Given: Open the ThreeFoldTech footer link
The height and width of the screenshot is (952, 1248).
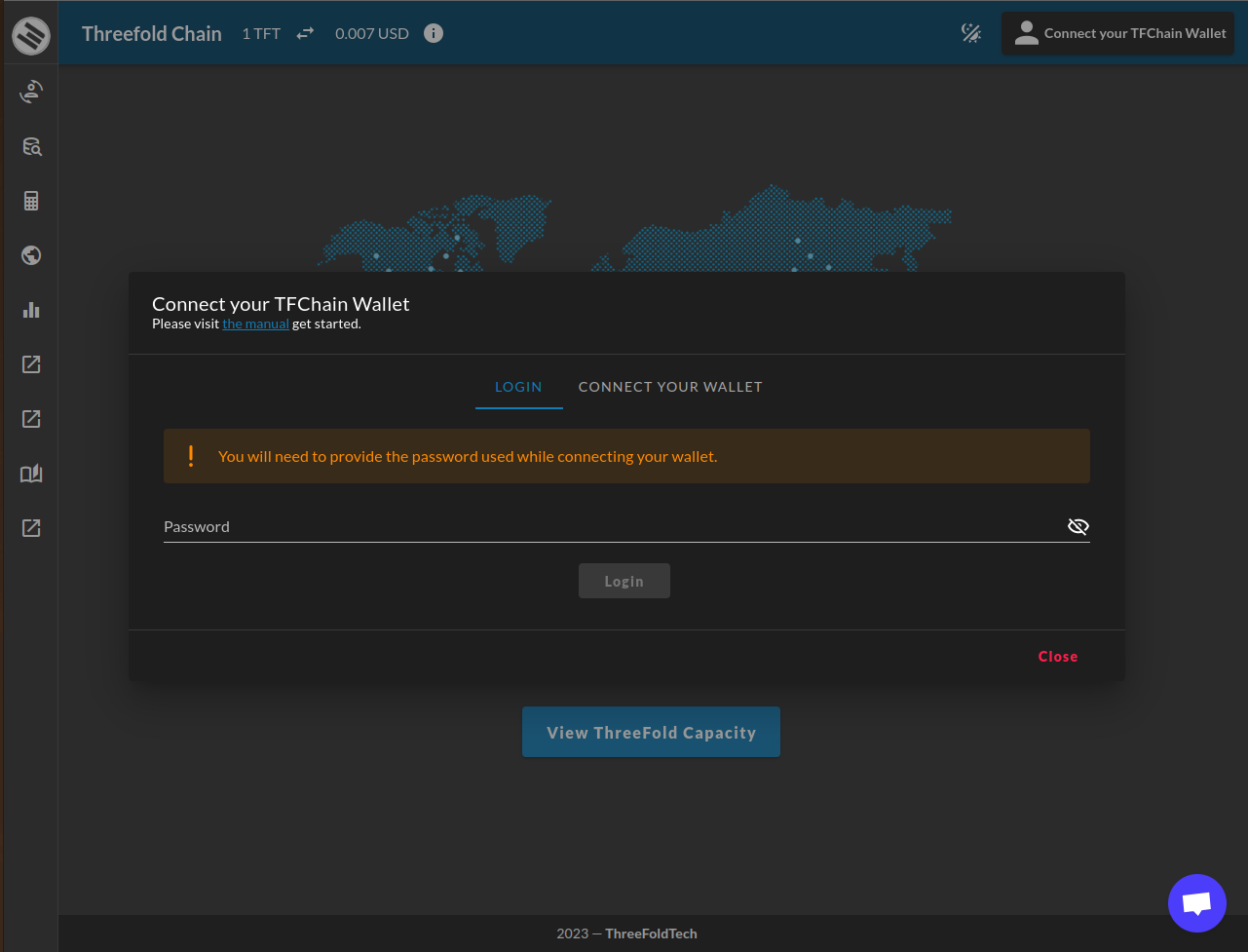Looking at the screenshot, I should click(x=651, y=933).
